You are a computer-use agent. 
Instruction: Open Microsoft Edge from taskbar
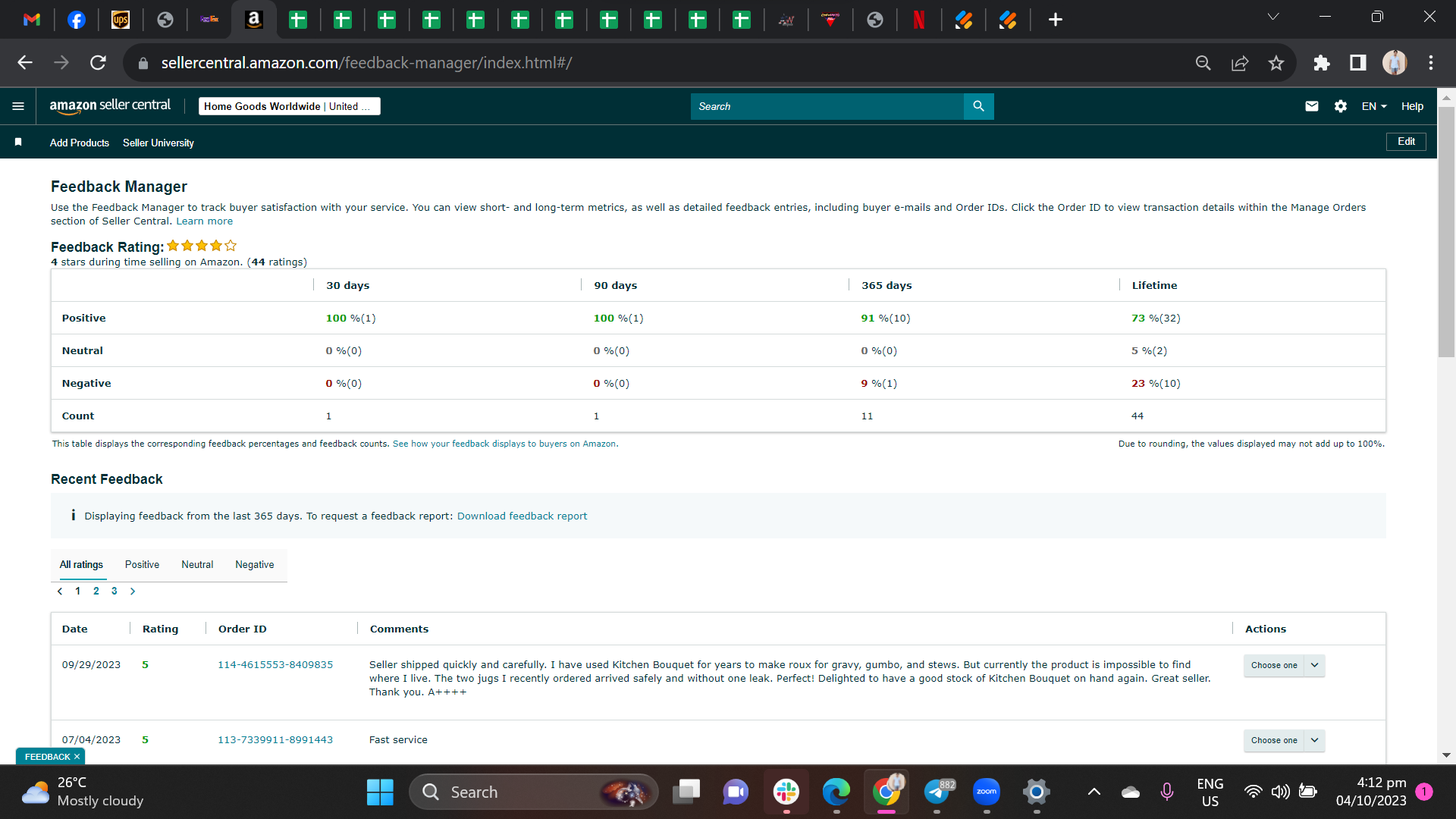tap(836, 792)
